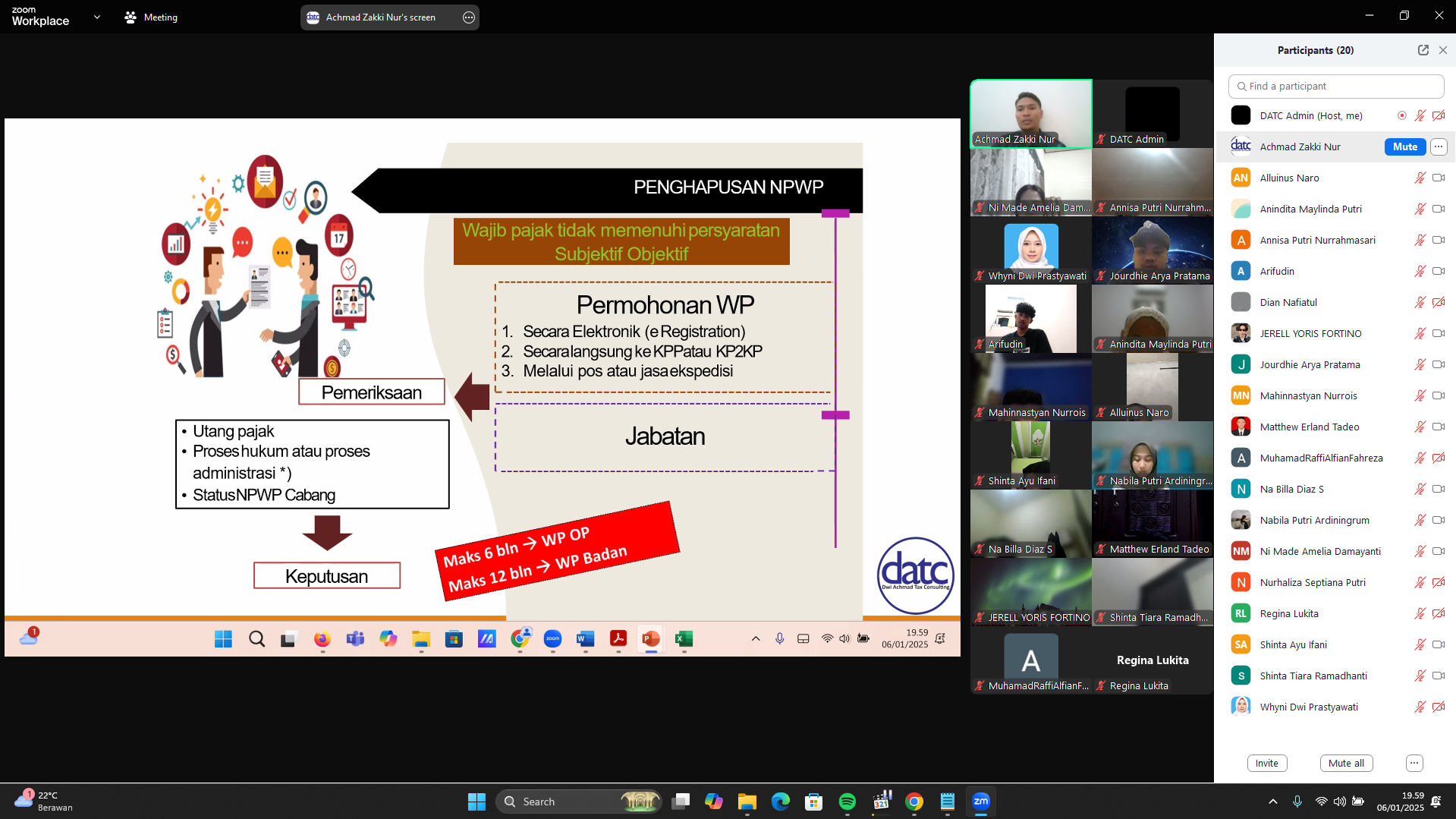Toggle Regina Lukita's muted microphone icon
Screen dimensions: 1456x819
1420,614
